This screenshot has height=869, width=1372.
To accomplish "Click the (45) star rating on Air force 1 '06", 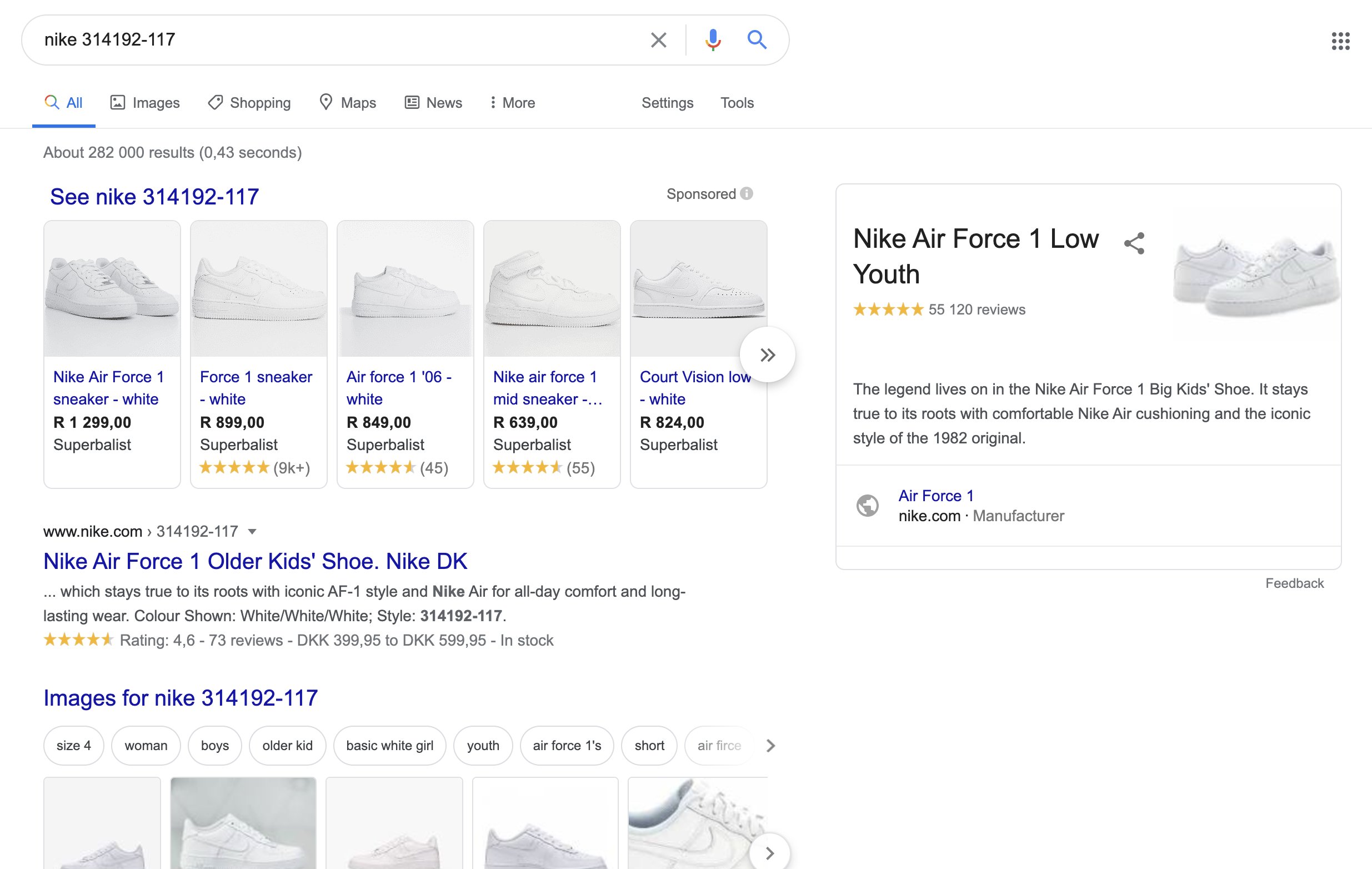I will [397, 468].
